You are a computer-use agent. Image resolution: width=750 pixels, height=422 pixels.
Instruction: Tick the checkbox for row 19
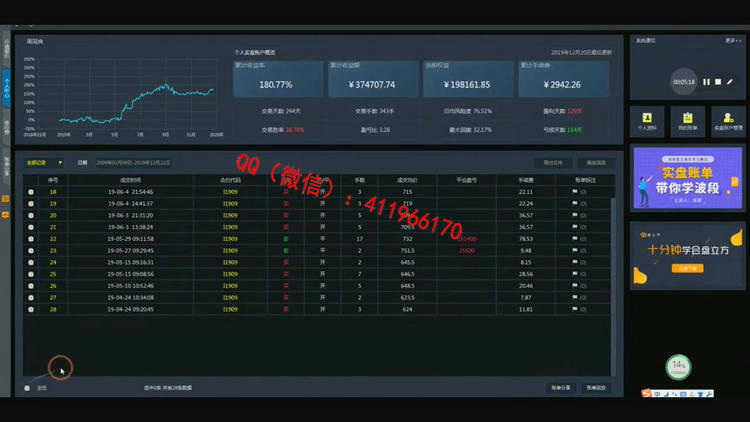(x=31, y=204)
